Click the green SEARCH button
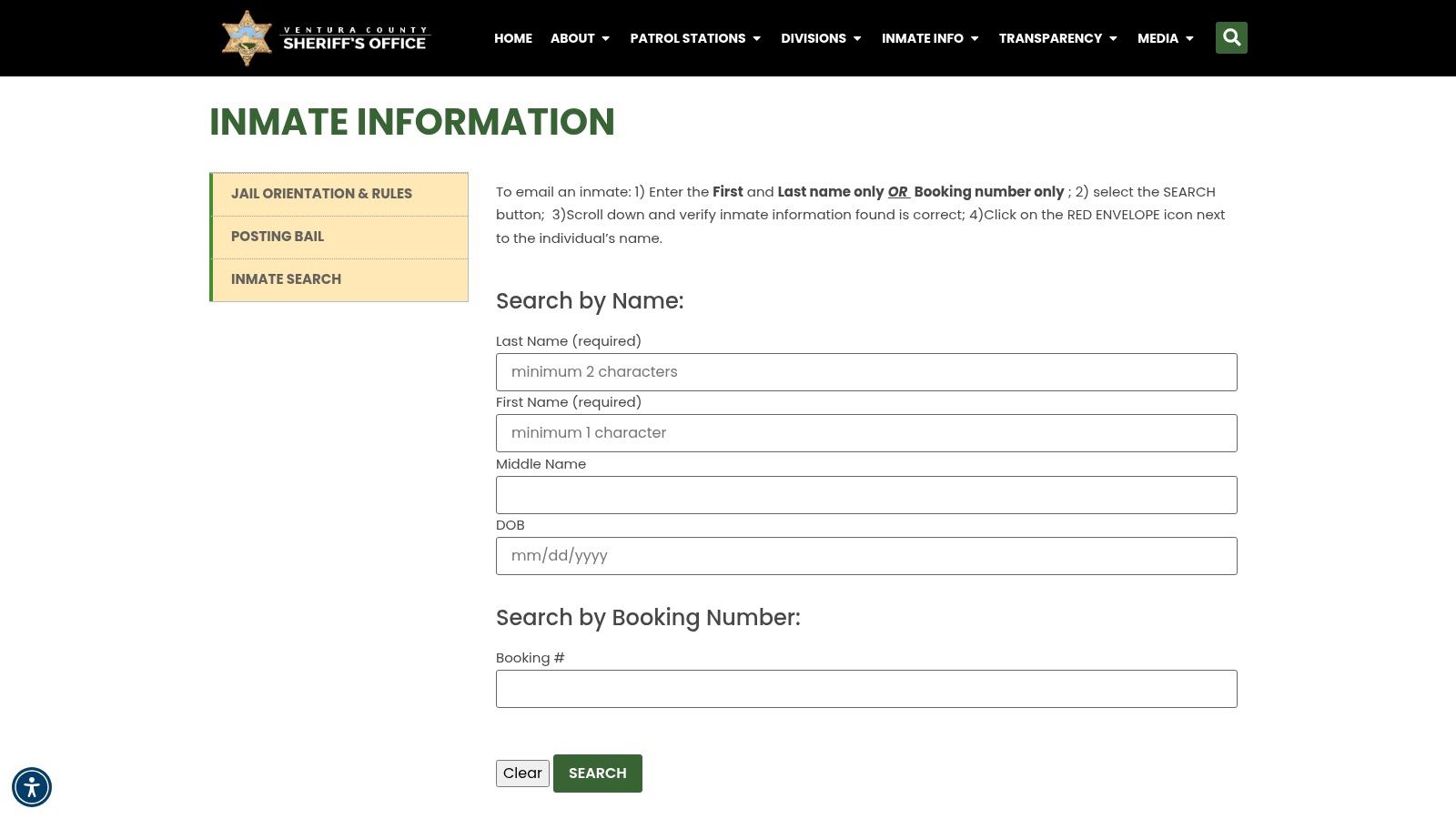Viewport: 1456px width, 819px height. tap(598, 773)
